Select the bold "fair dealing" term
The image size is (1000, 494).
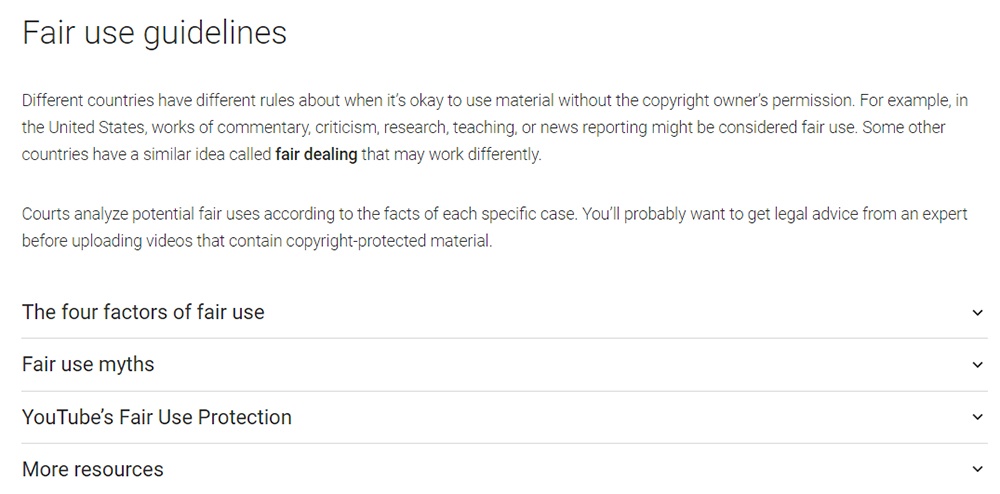tap(316, 155)
